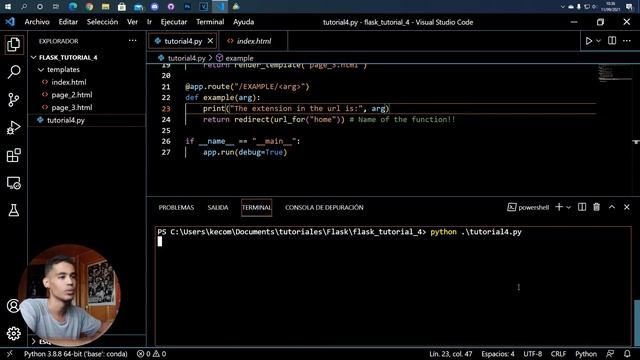Open the Manage gear icon
The height and width of the screenshot is (360, 640).
(13, 333)
